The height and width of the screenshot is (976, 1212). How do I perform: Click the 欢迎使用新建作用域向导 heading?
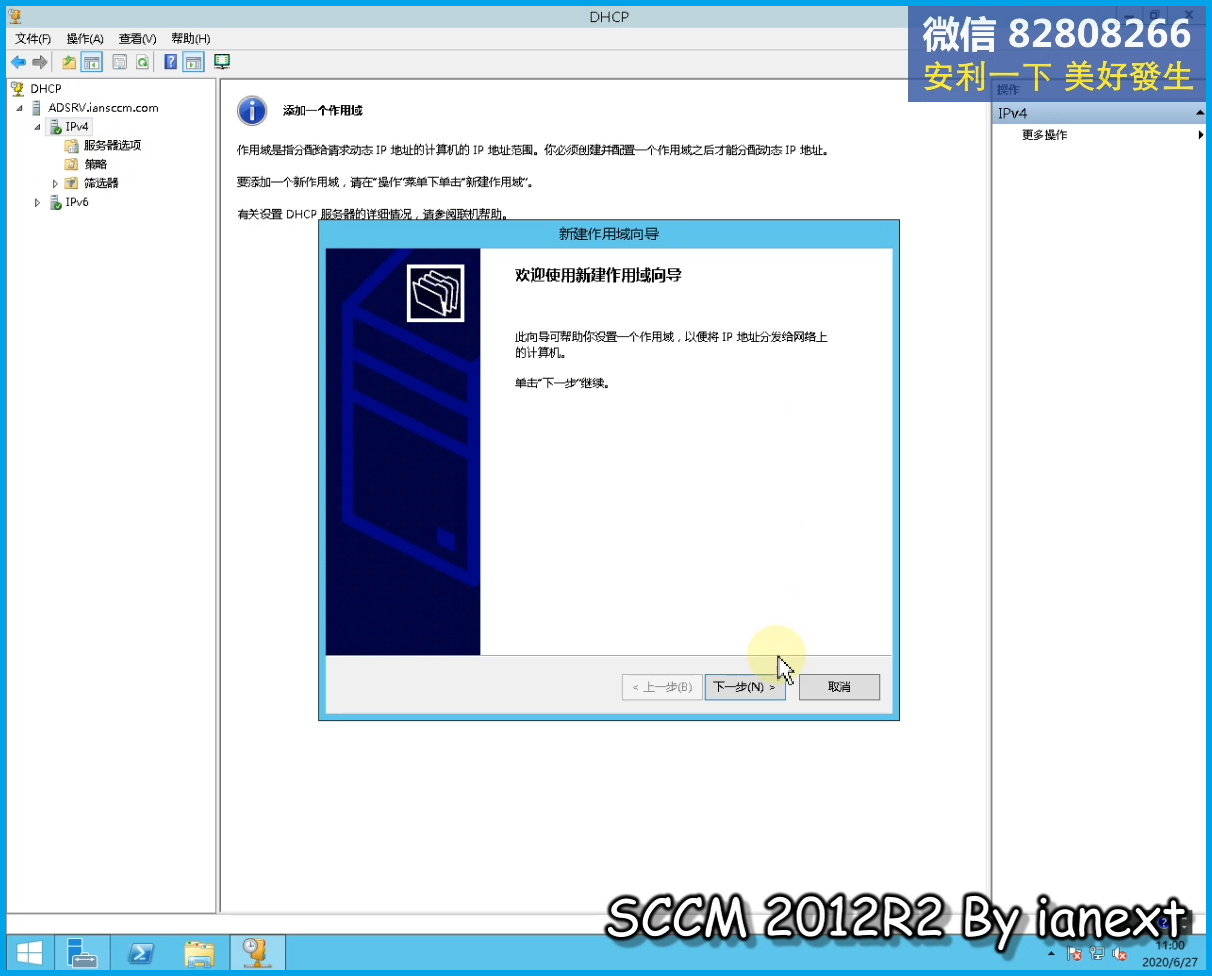(598, 275)
